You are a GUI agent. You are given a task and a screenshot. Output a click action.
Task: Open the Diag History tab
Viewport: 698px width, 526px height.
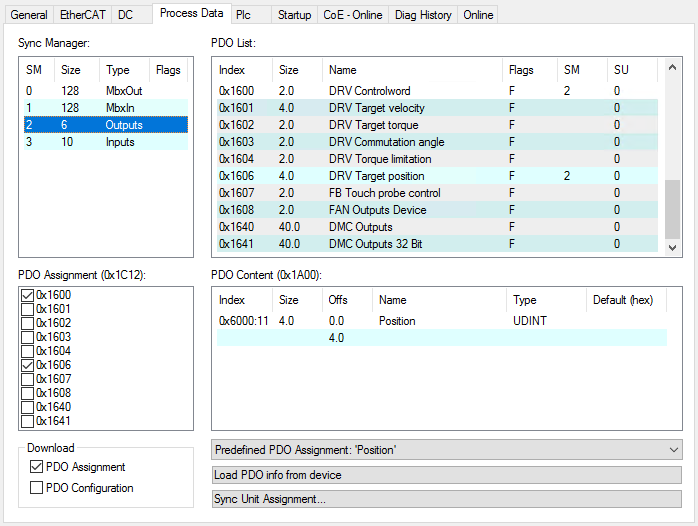pos(423,15)
